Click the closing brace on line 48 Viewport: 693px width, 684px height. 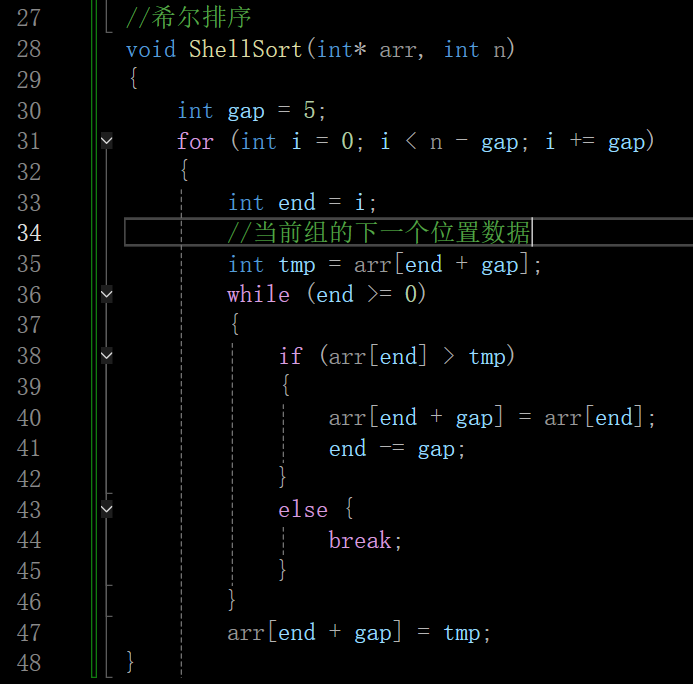(130, 662)
